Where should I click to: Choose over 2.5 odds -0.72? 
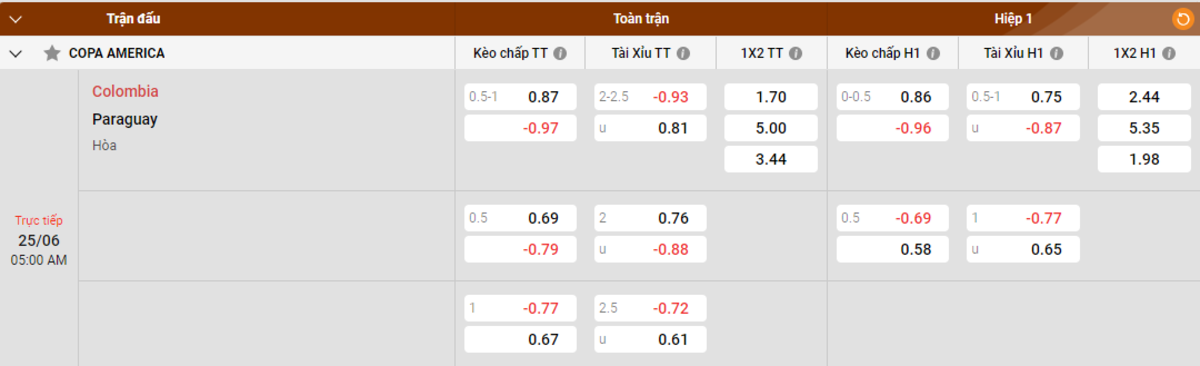(x=650, y=308)
